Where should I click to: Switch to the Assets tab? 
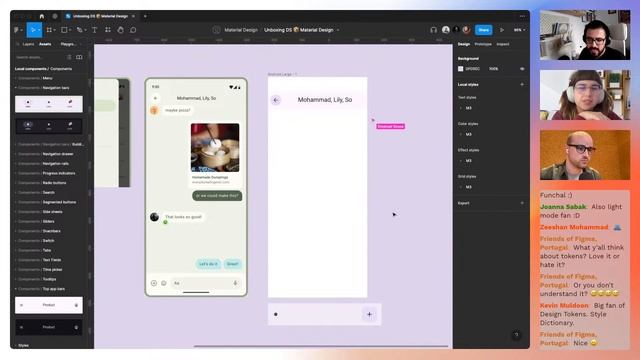45,44
